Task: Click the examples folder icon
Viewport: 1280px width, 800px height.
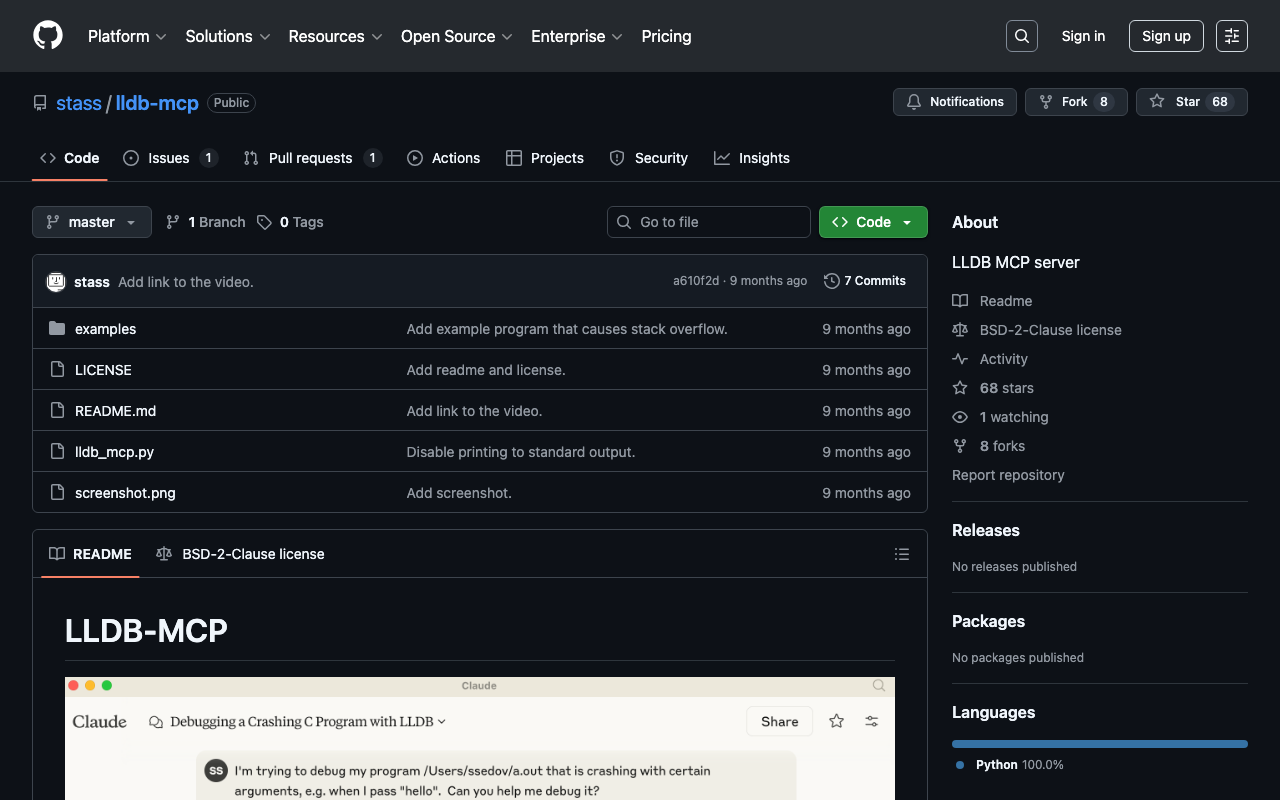Action: pos(57,329)
